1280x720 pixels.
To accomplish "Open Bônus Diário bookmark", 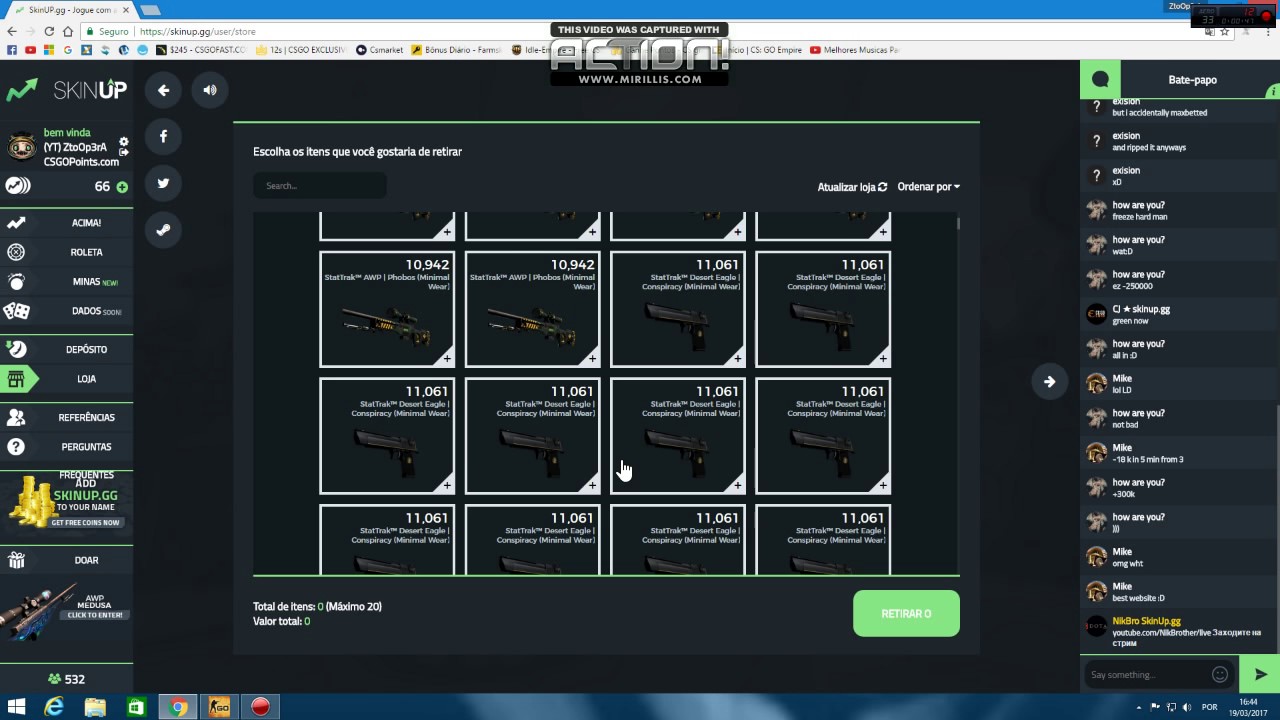I will click(x=456, y=50).
